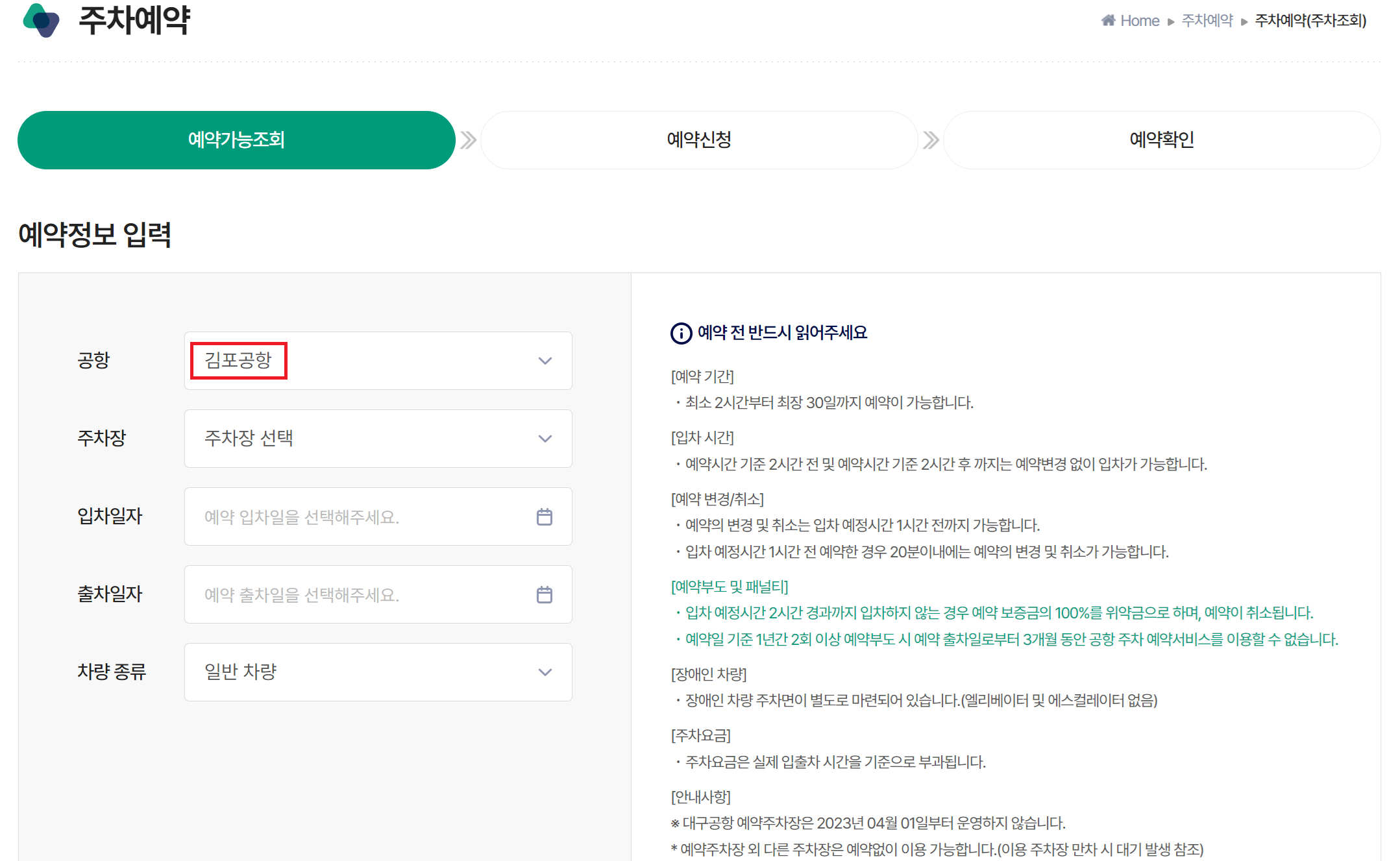Click breadcrumb arrow between Home and 주차예약
Image resolution: width=1400 pixels, height=861 pixels.
pos(1171,21)
